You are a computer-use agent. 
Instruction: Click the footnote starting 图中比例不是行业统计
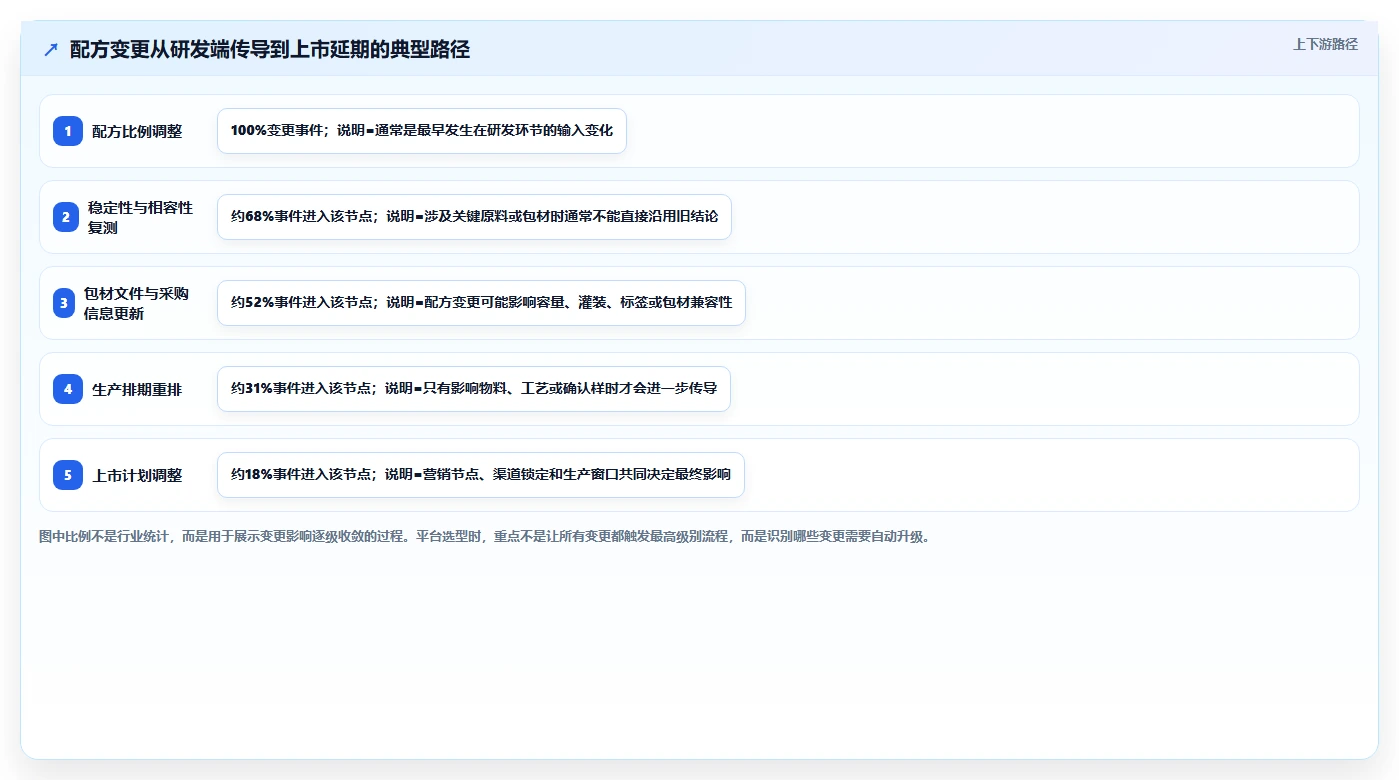click(485, 536)
